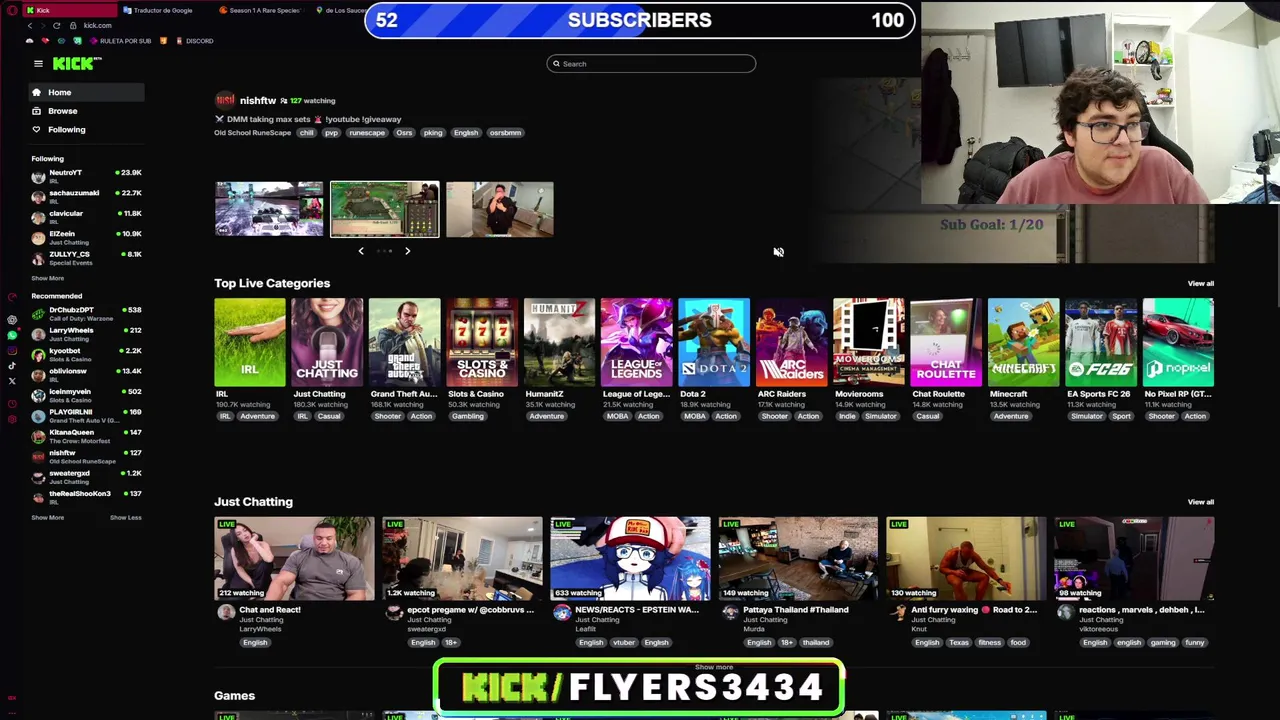Click nishftw channel avatar in featured stream
1280x720 pixels.
[225, 100]
